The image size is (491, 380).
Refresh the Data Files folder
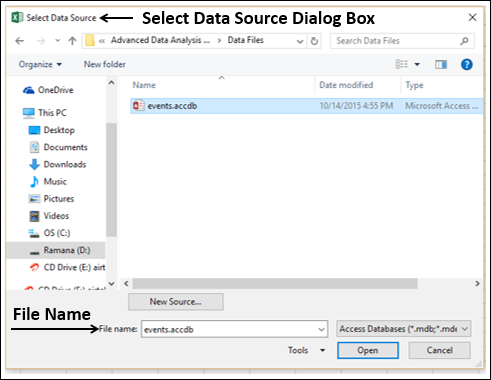314,41
